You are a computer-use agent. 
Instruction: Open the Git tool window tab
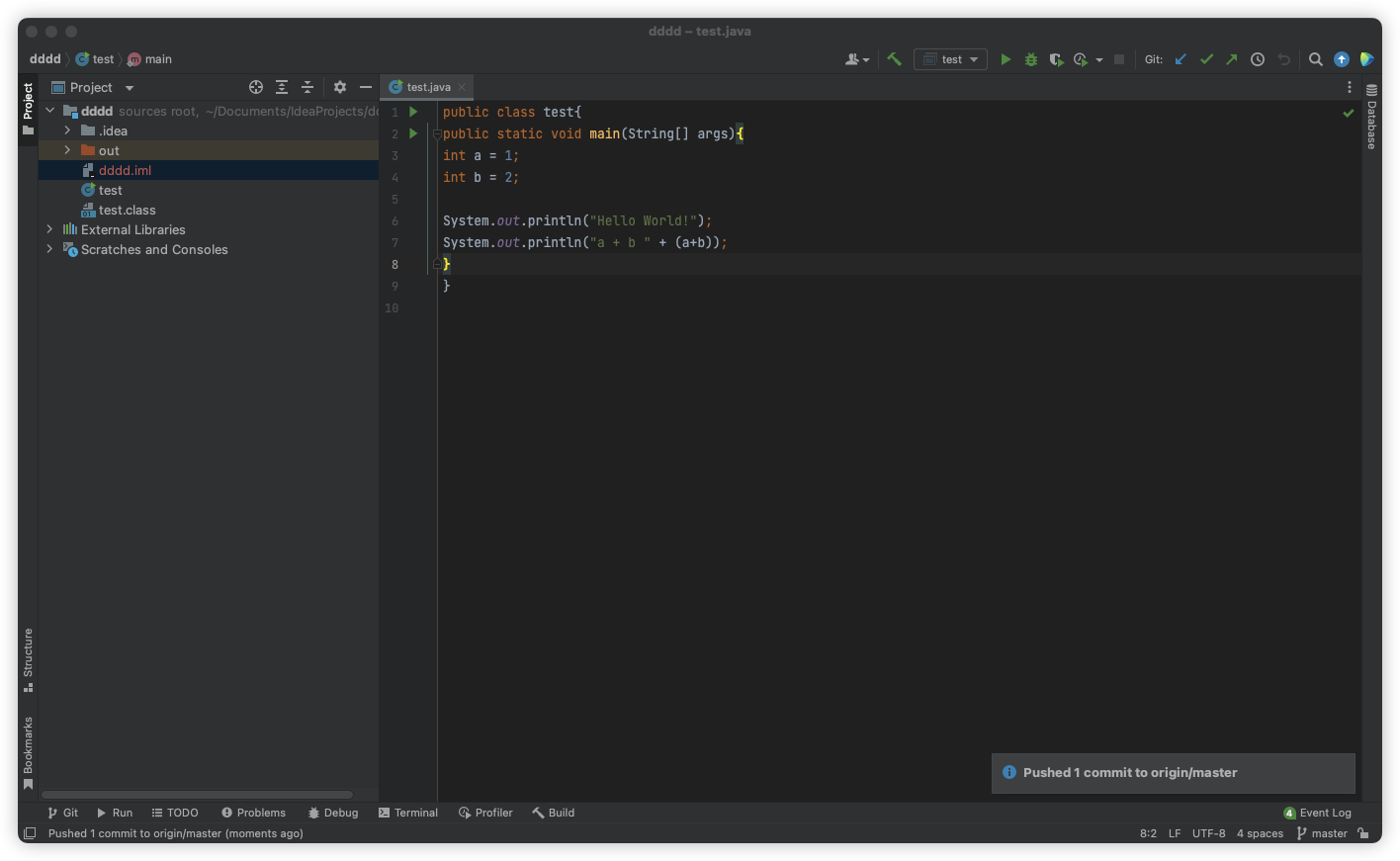click(x=62, y=813)
